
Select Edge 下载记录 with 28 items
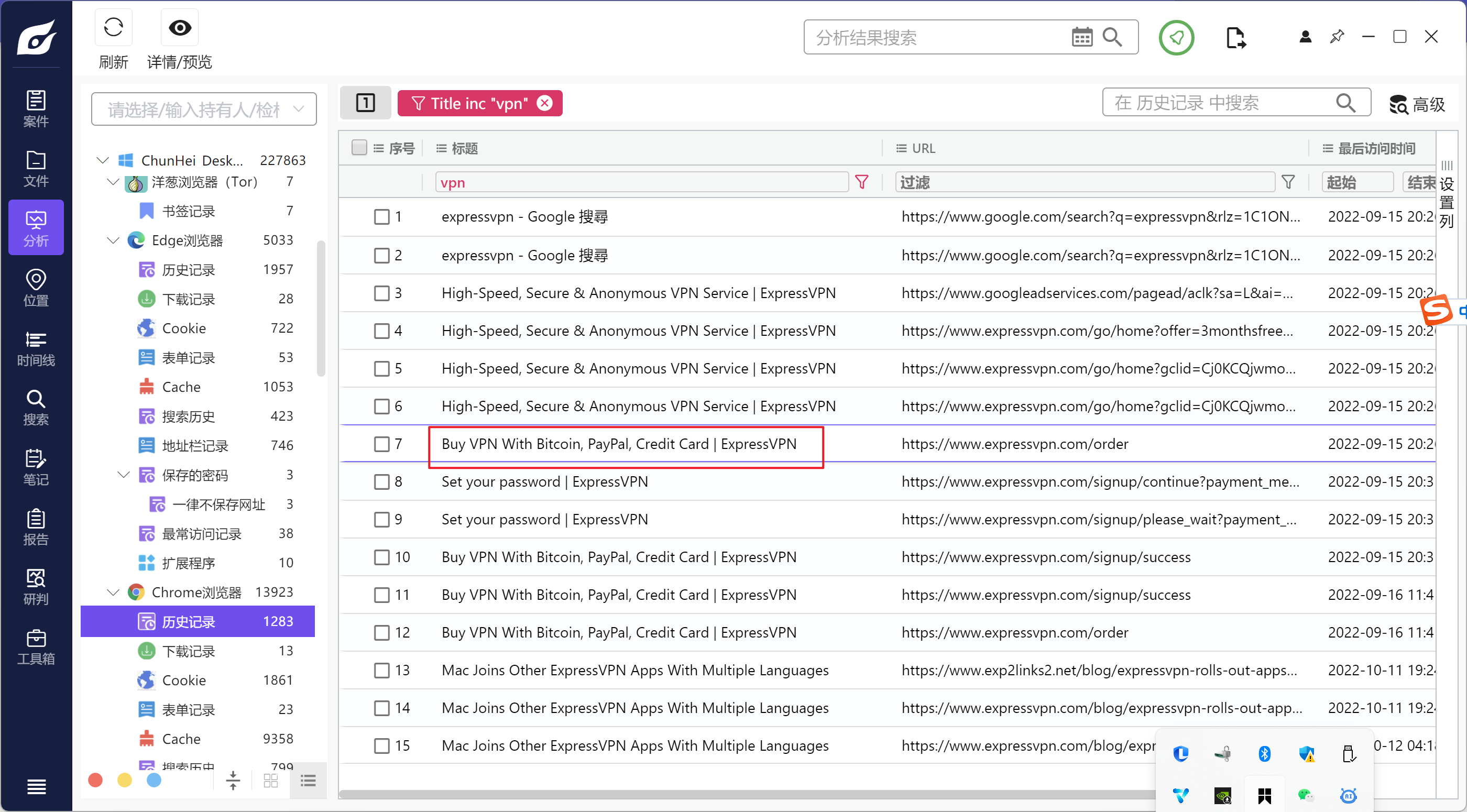click(198, 299)
